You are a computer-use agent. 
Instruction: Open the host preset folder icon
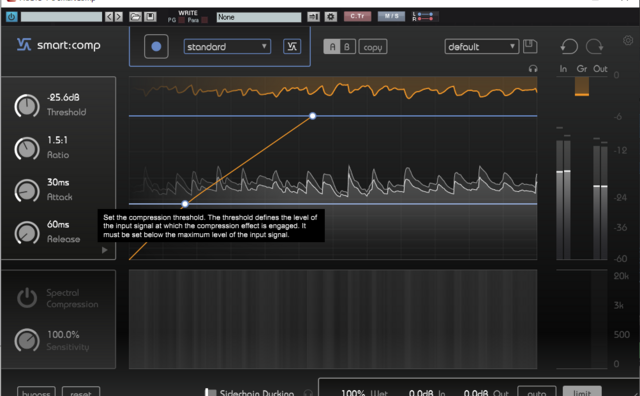coord(135,17)
